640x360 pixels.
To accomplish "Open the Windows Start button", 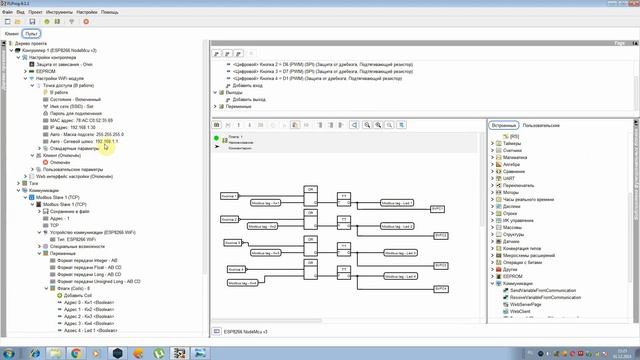I will 8,353.
